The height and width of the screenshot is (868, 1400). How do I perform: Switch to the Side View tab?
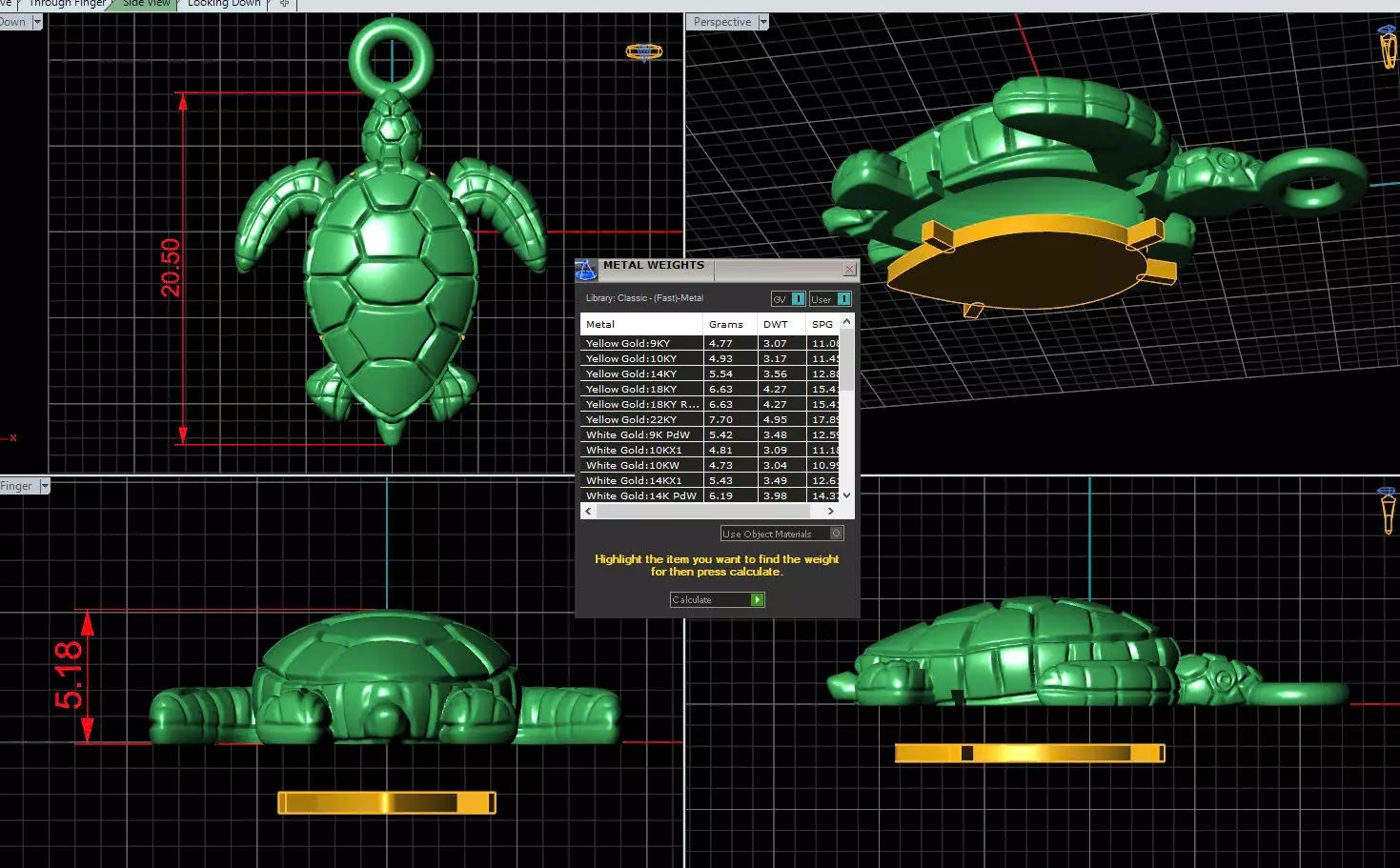click(146, 4)
